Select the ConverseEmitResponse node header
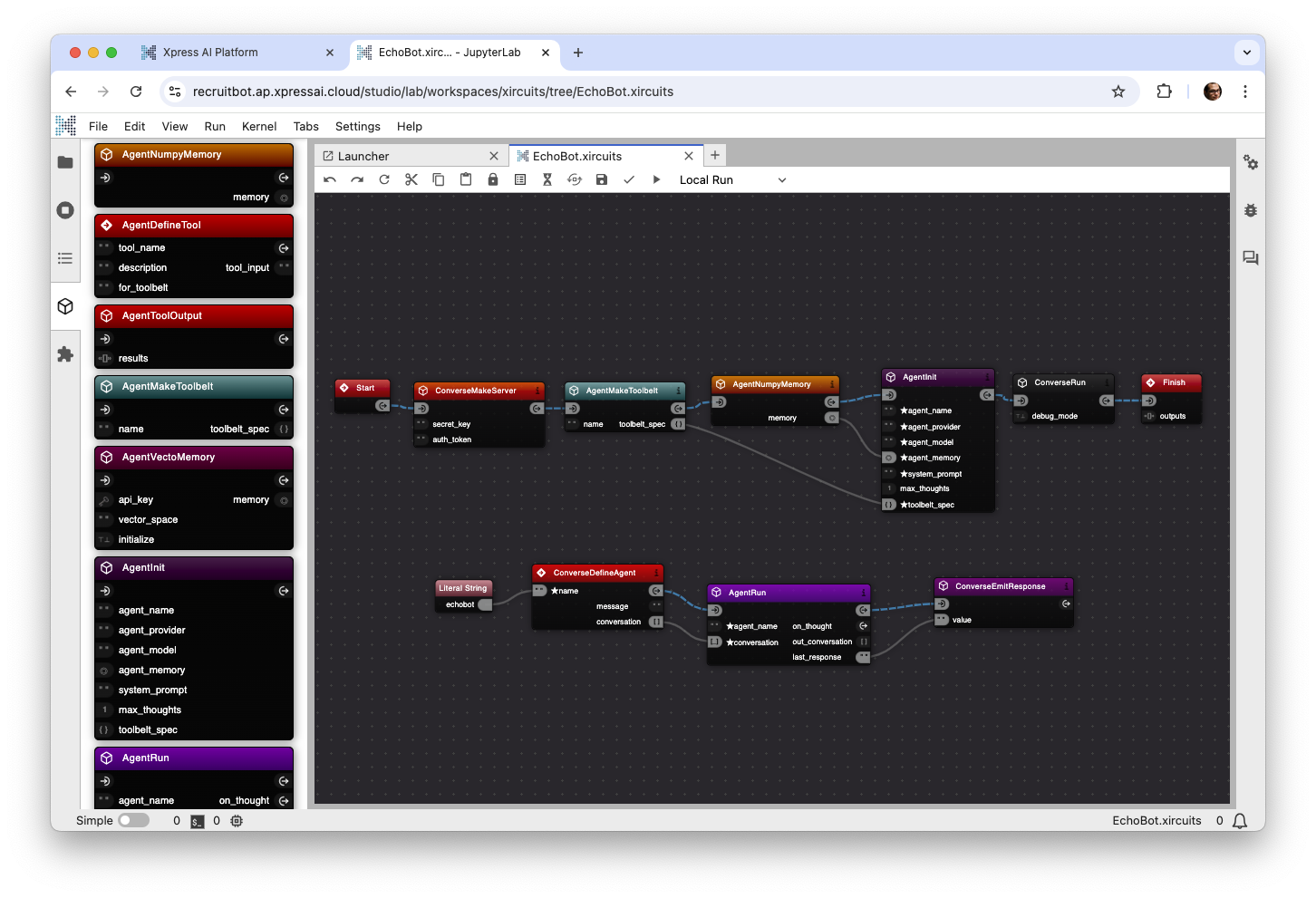This screenshot has width=1316, height=898. [x=1004, y=586]
